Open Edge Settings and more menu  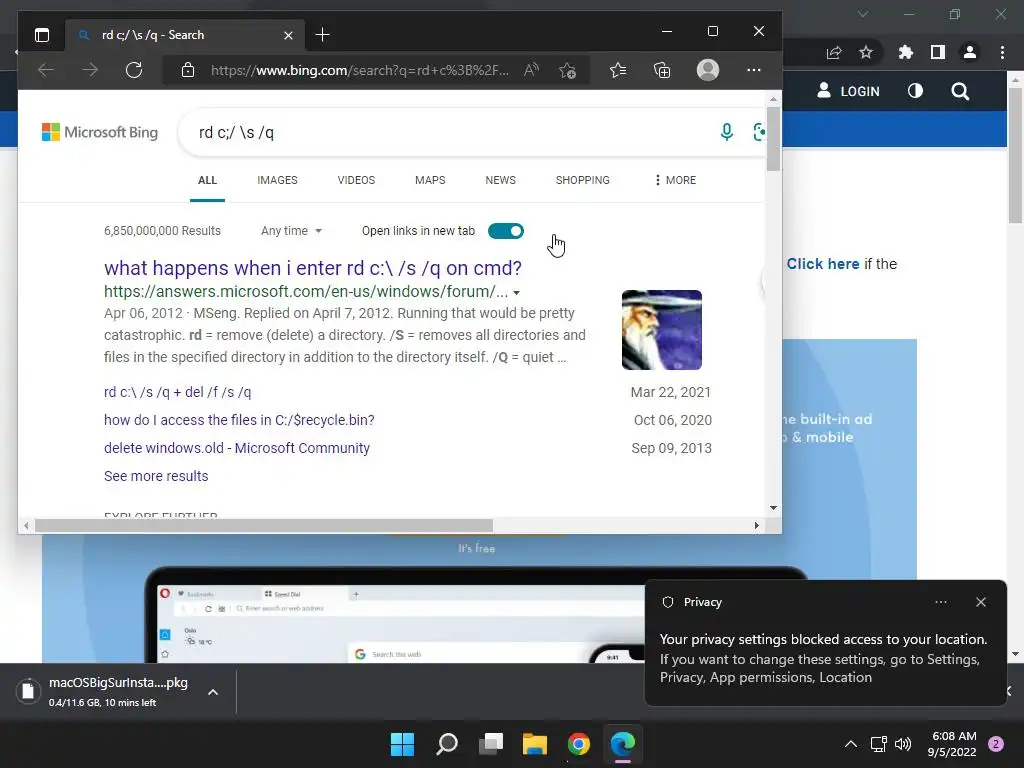754,70
